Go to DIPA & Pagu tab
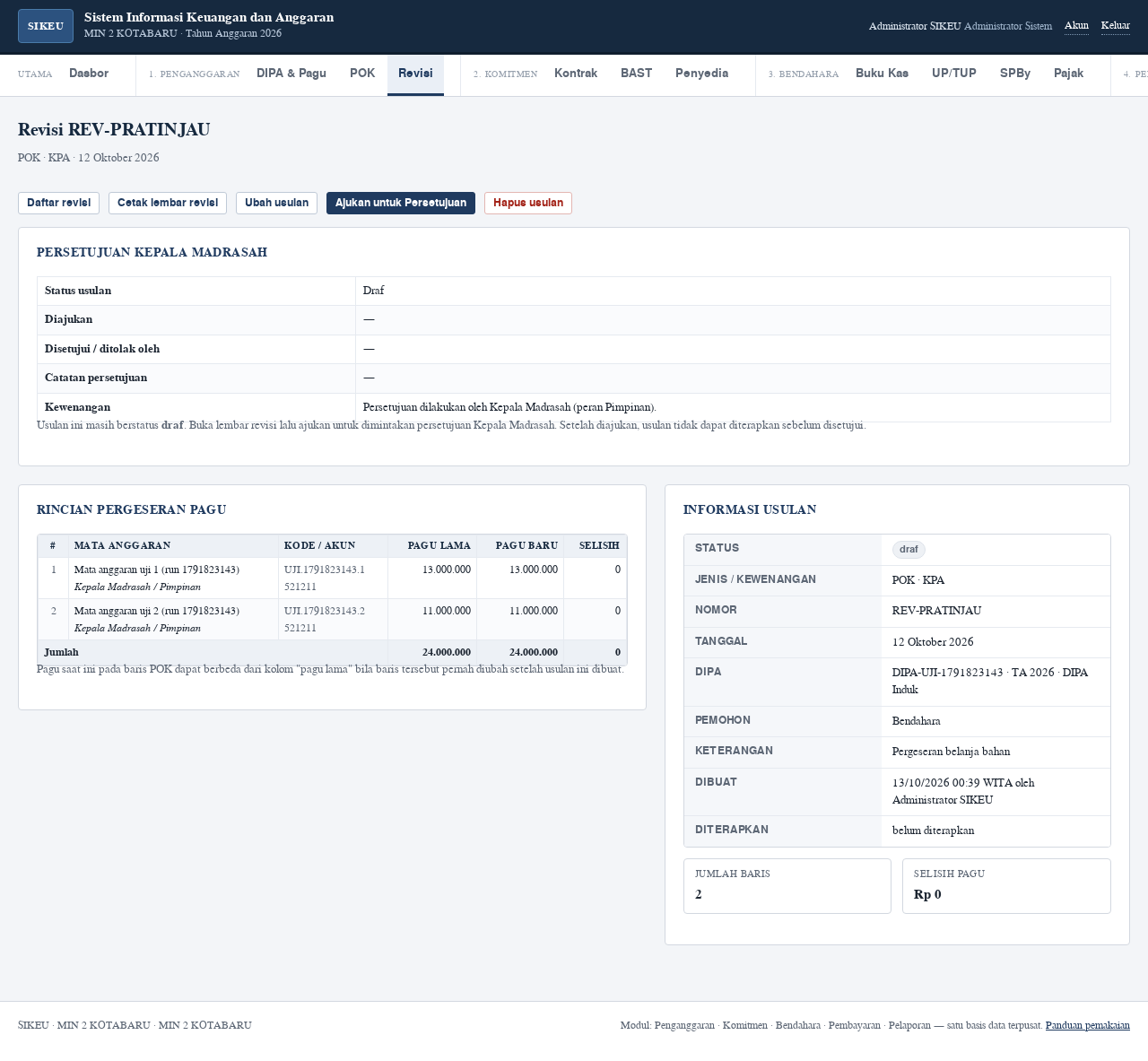Image resolution: width=1148 pixels, height=1061 pixels. 291,74
